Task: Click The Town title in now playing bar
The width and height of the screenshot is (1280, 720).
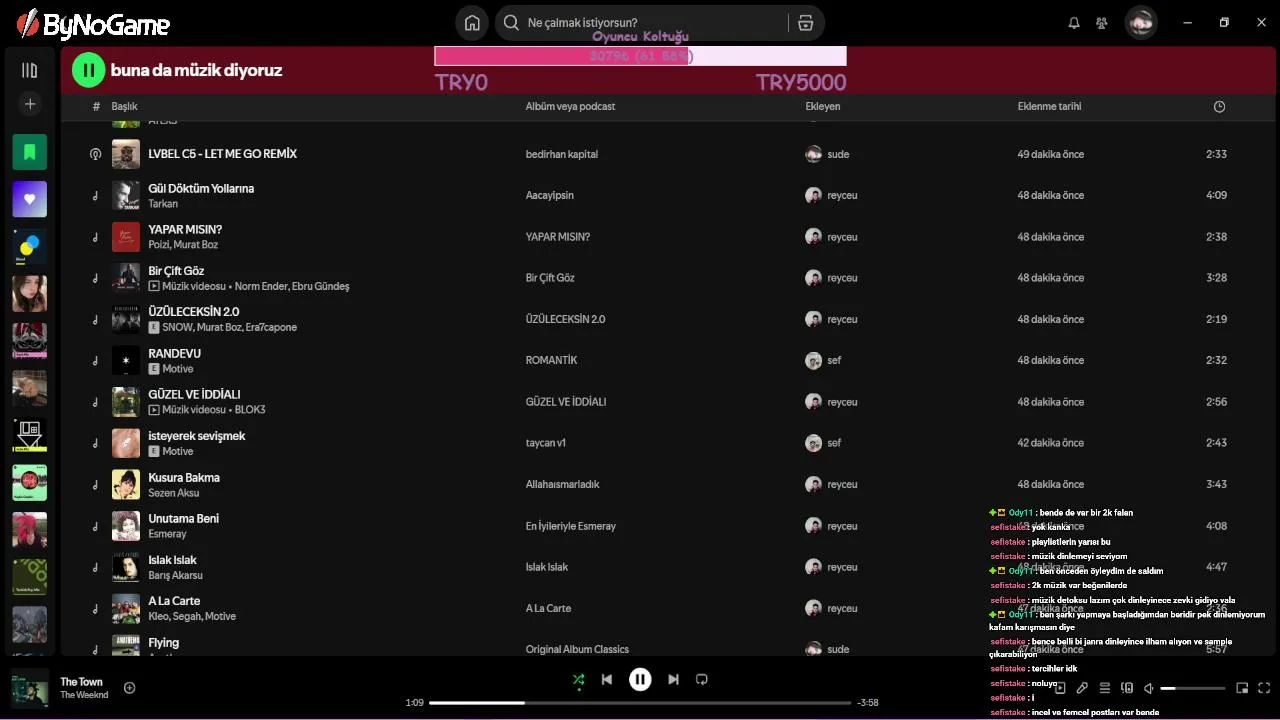Action: tap(81, 682)
